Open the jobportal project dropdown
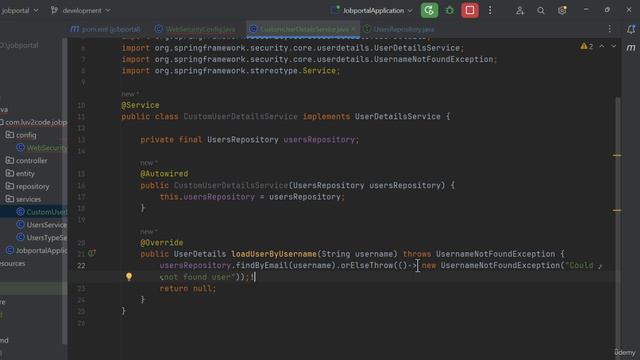Screen dimensions: 640x360 (x=20, y=11)
